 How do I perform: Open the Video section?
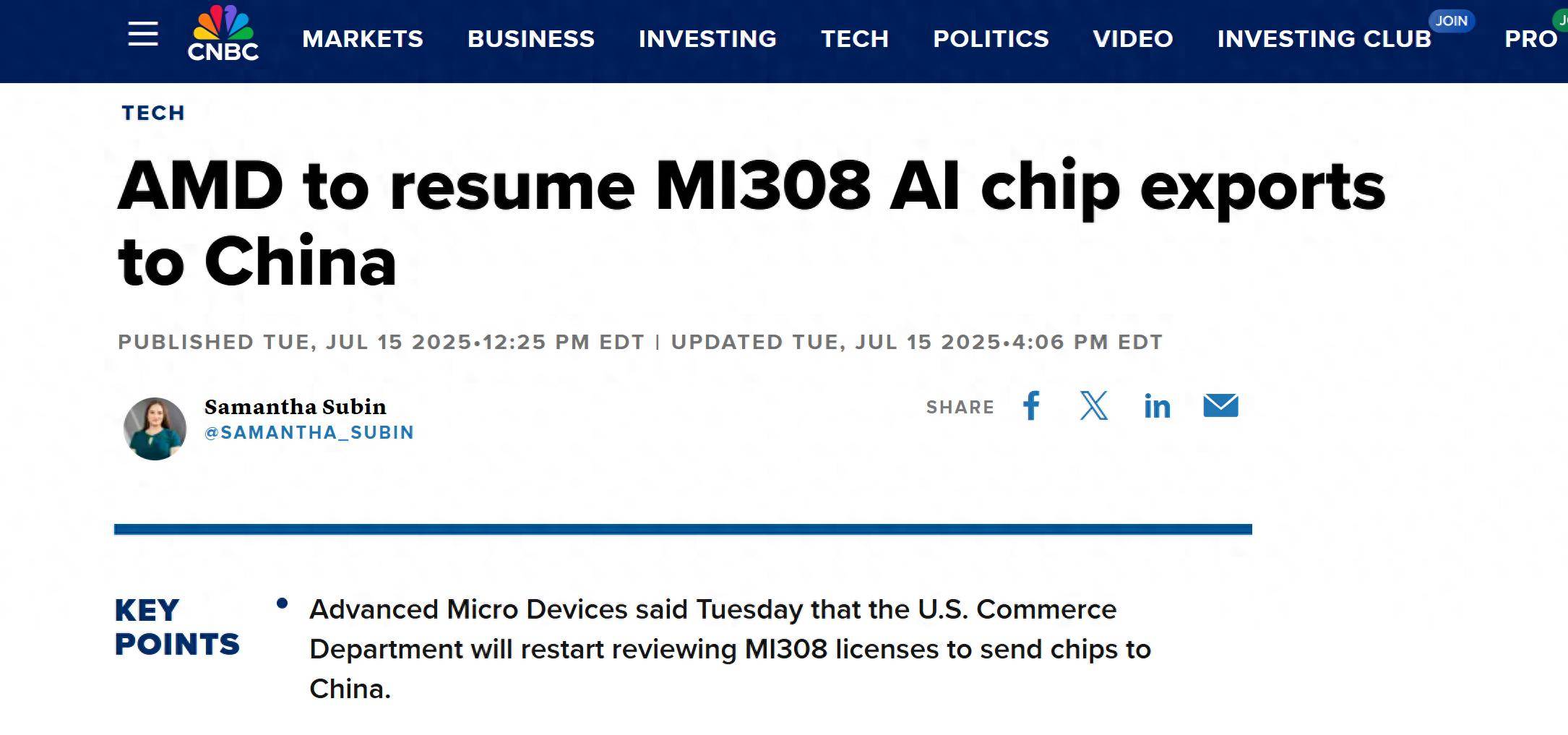[1132, 39]
